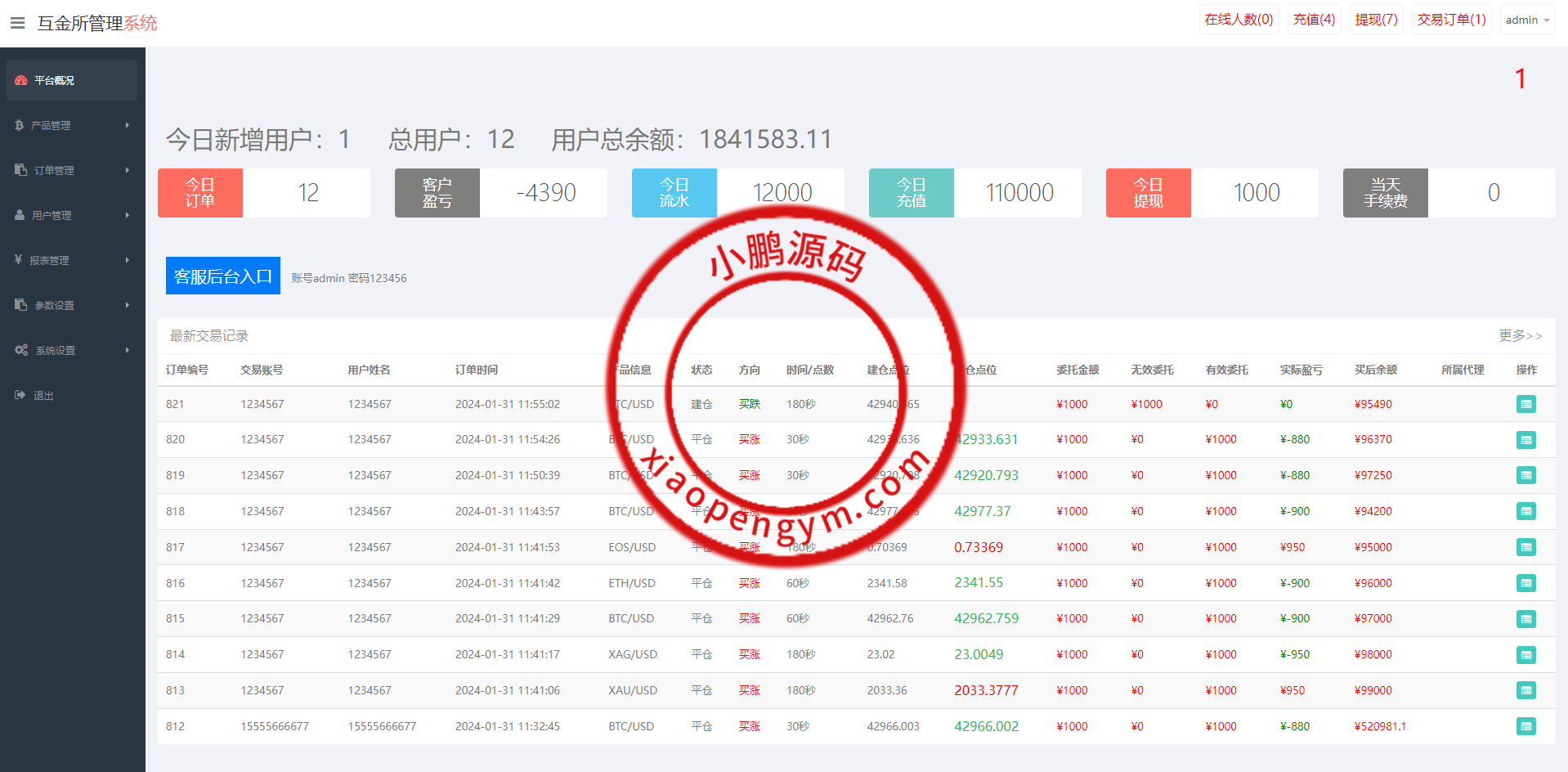Viewport: 1568px width, 772px height.
Task: Expand the 用户管理 menu
Action: (72, 215)
